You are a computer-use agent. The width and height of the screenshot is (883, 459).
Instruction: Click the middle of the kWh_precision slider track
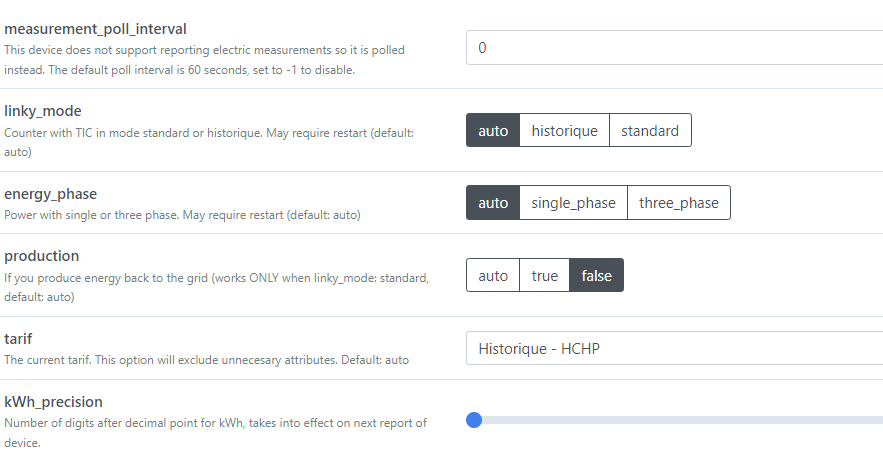tap(678, 421)
